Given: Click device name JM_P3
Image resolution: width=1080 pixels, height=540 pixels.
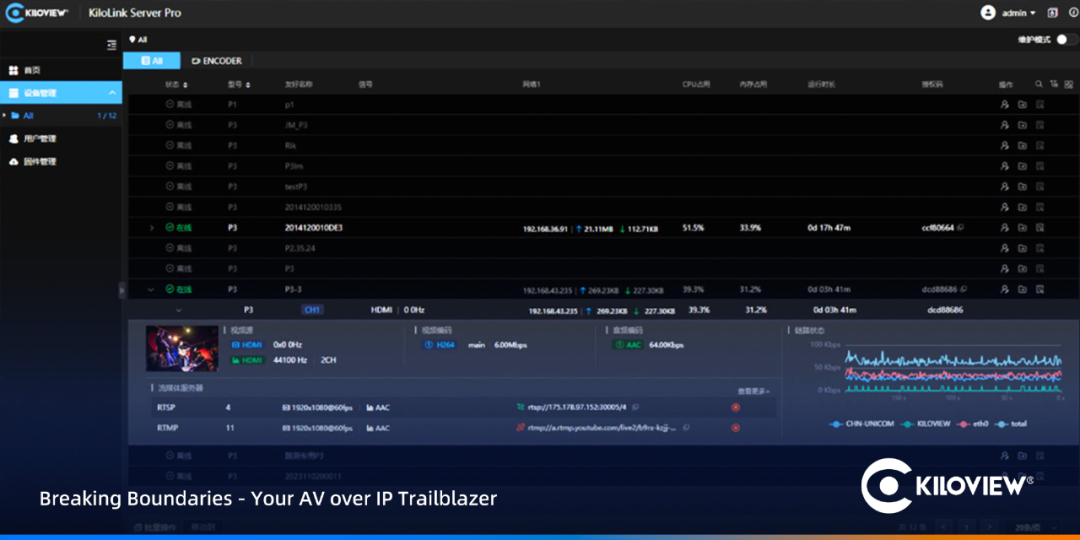Looking at the screenshot, I should [296, 125].
